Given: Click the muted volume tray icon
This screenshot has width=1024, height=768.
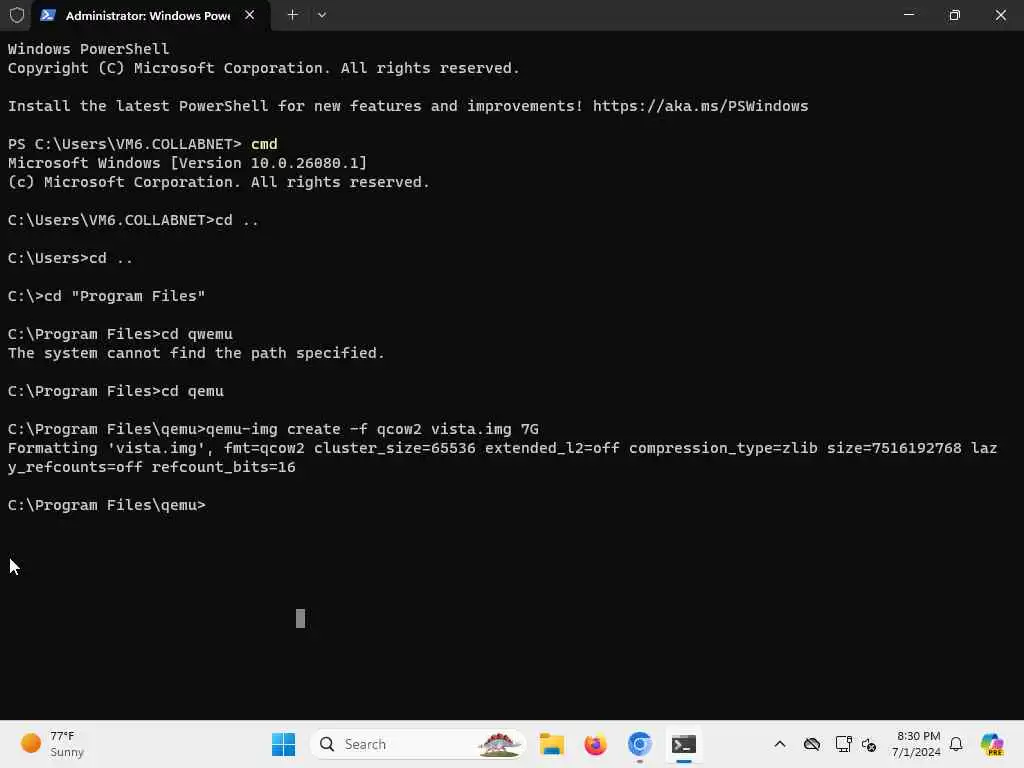Looking at the screenshot, I should tap(869, 744).
